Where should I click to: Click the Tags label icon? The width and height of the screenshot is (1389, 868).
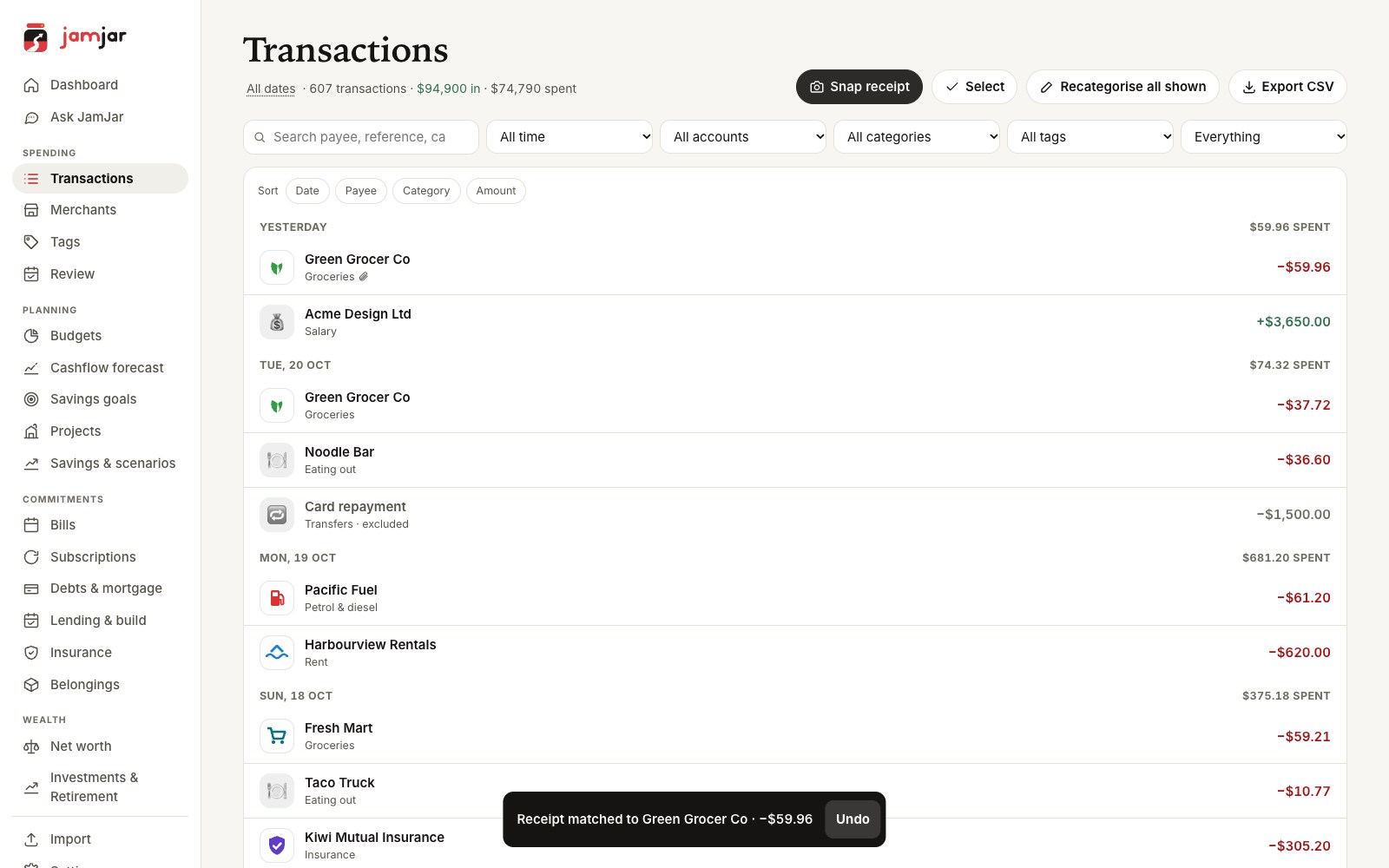tap(31, 242)
